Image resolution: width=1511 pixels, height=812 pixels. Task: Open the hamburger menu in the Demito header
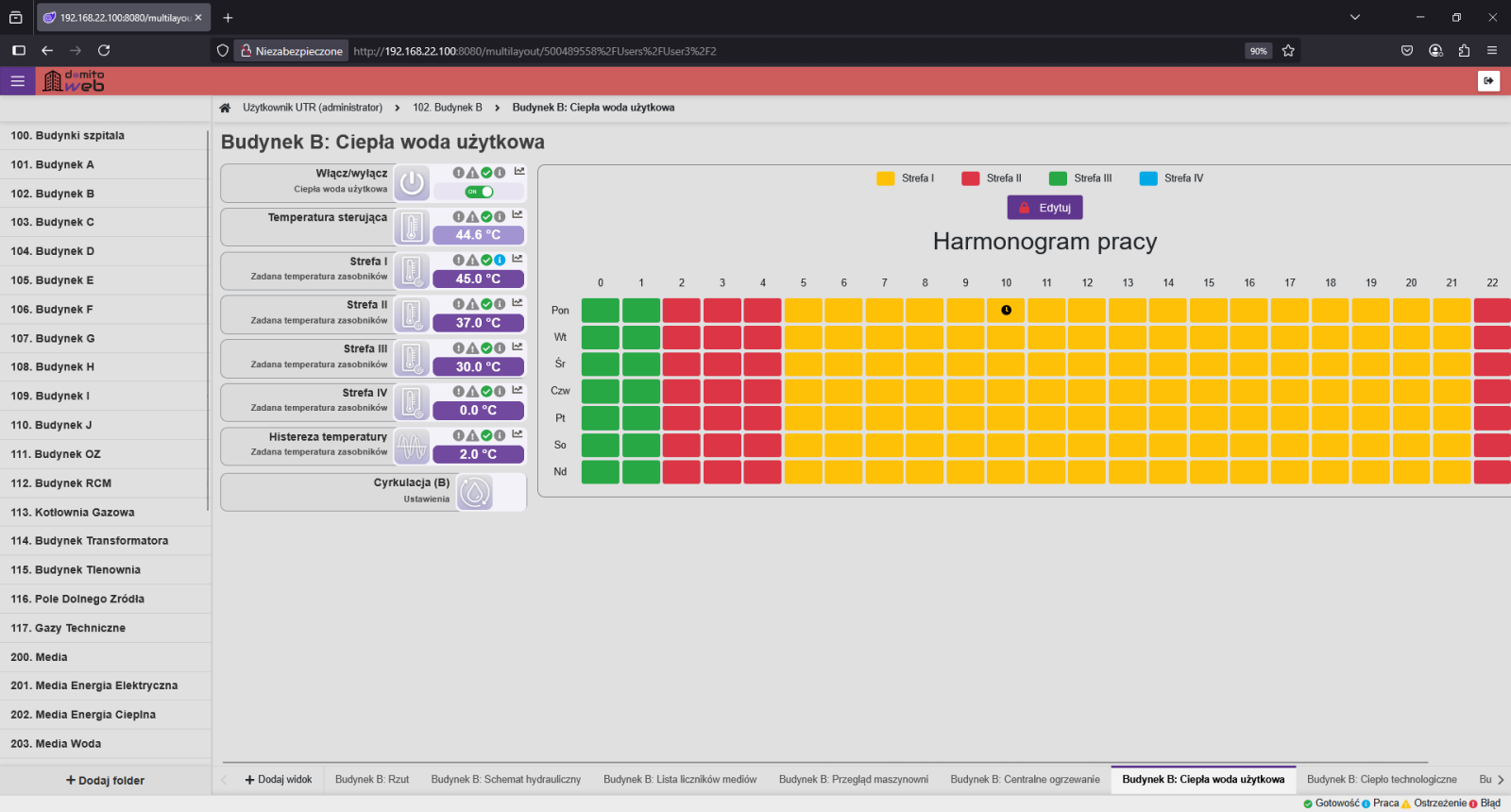17,81
